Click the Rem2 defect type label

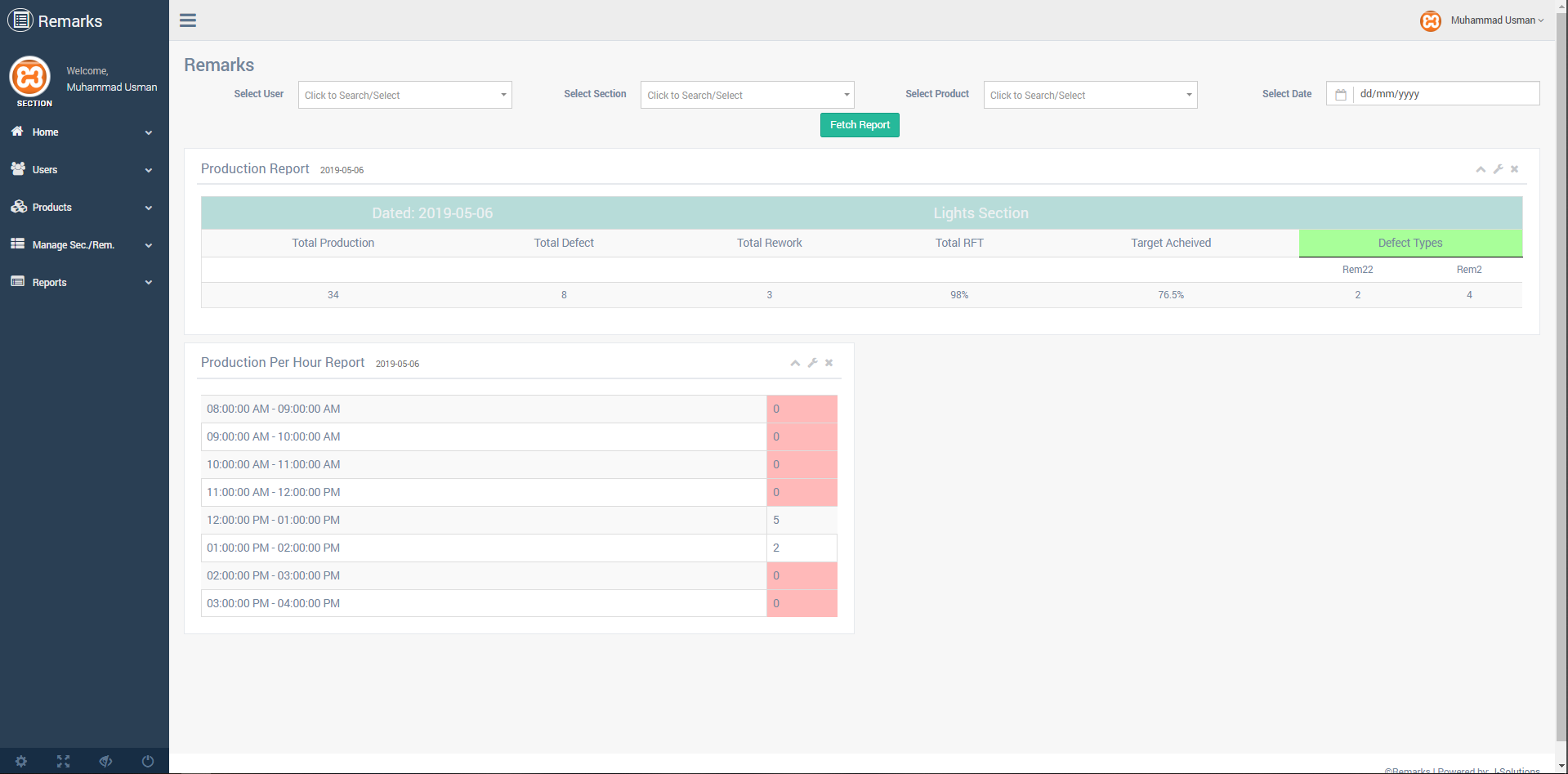coord(1469,270)
